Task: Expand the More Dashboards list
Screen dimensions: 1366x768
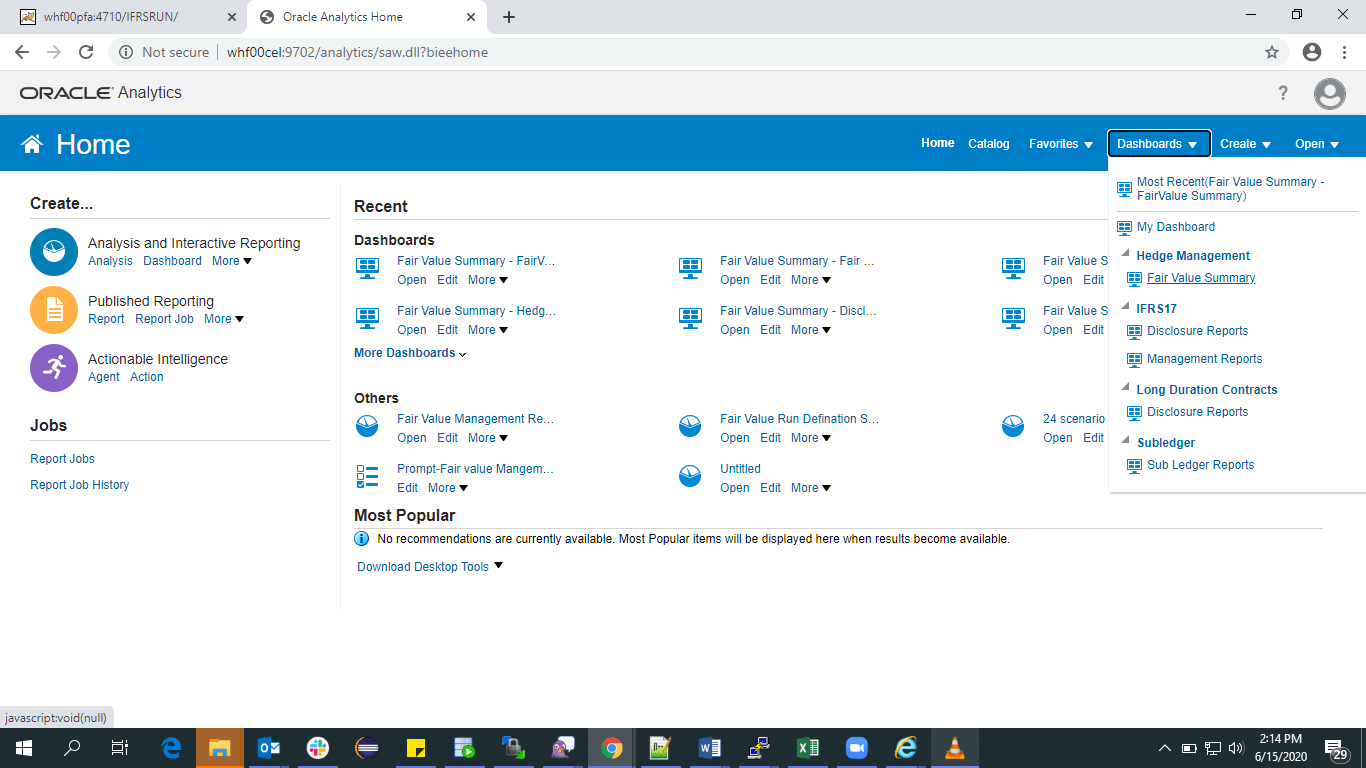Action: click(x=410, y=353)
